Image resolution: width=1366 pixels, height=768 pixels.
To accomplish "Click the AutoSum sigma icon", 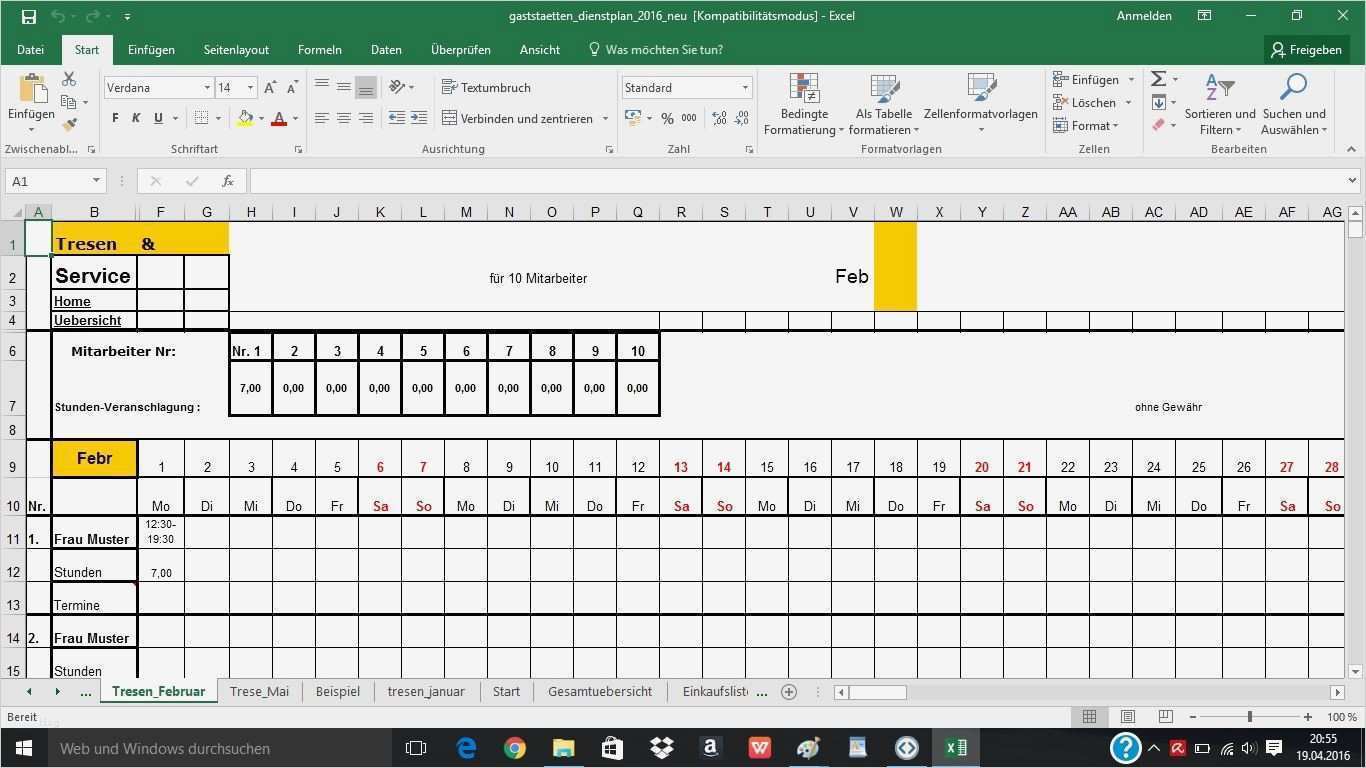I will 1157,78.
